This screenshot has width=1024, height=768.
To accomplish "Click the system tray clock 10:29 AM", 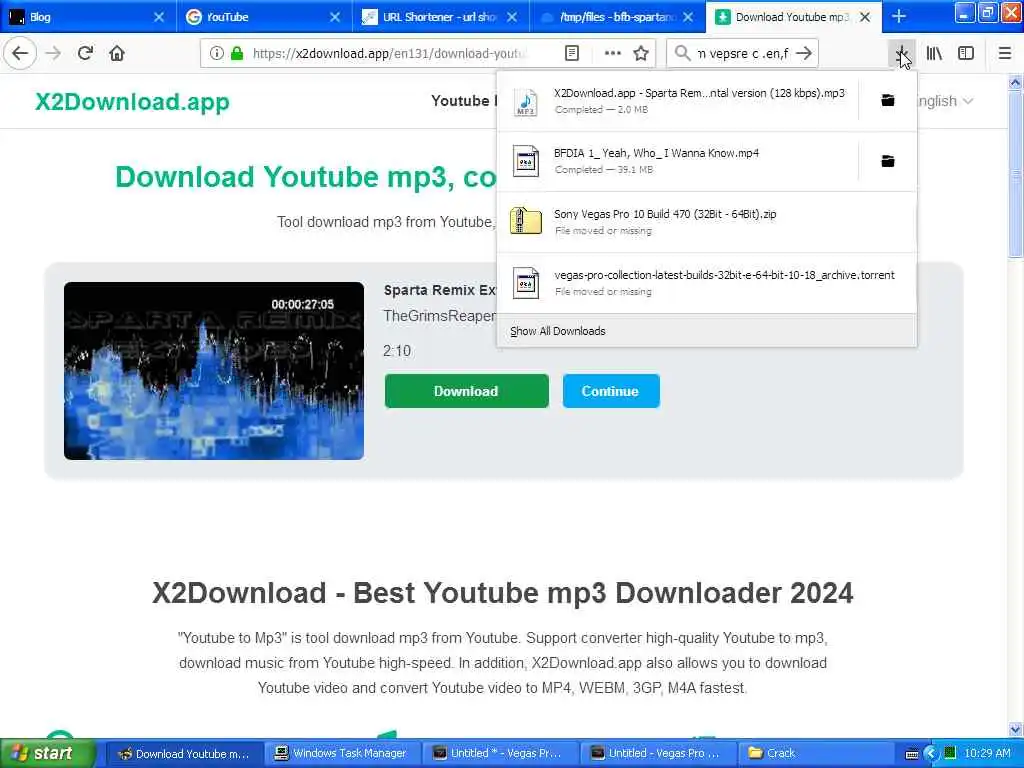I will (987, 753).
